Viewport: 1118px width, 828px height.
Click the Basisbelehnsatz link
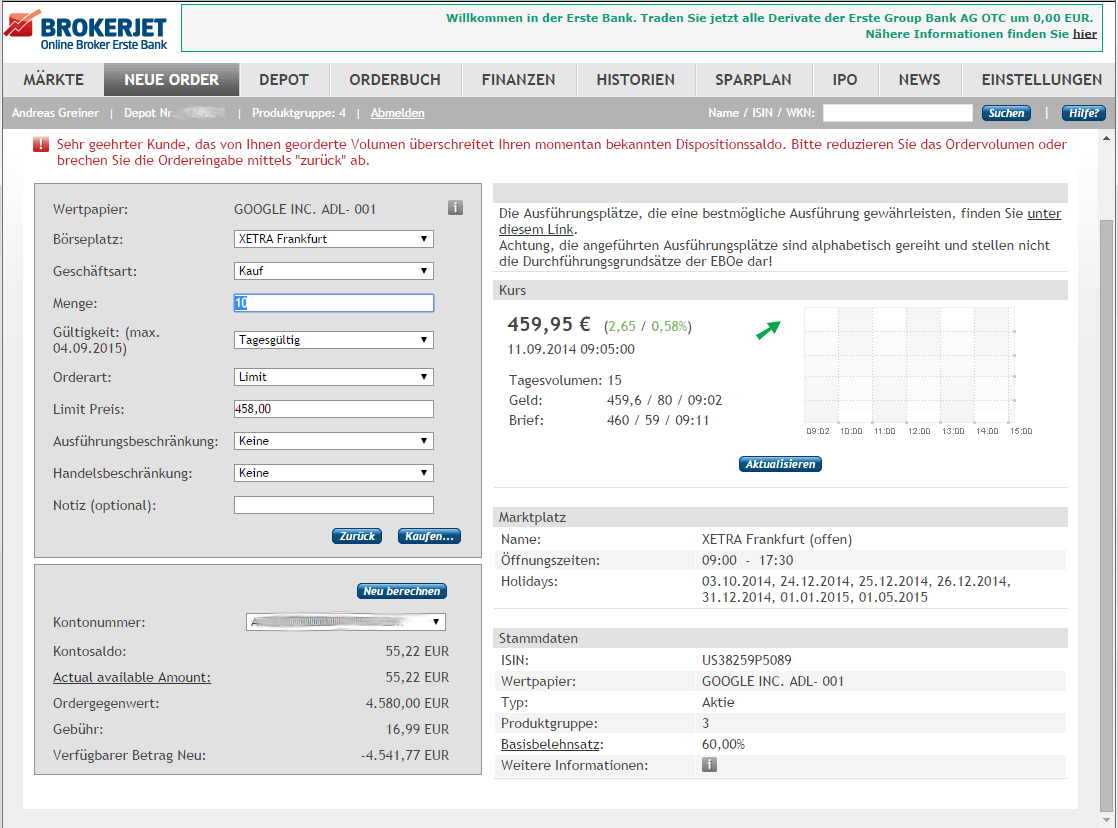tap(552, 745)
